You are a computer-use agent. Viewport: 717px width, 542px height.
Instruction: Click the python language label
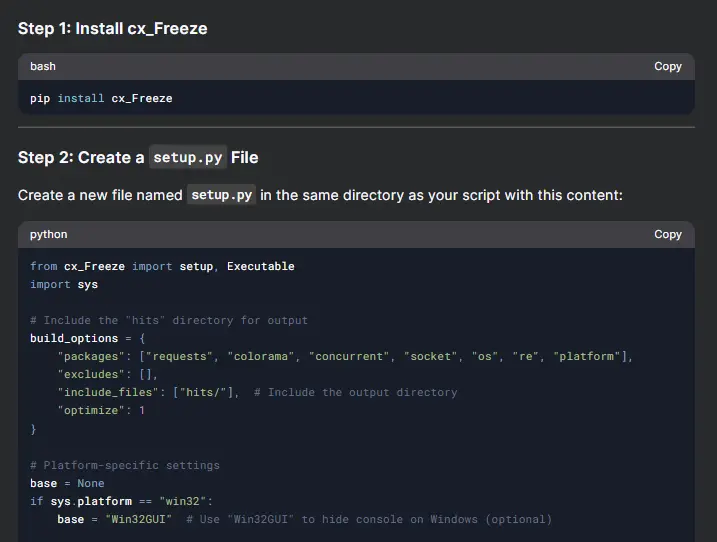click(48, 234)
